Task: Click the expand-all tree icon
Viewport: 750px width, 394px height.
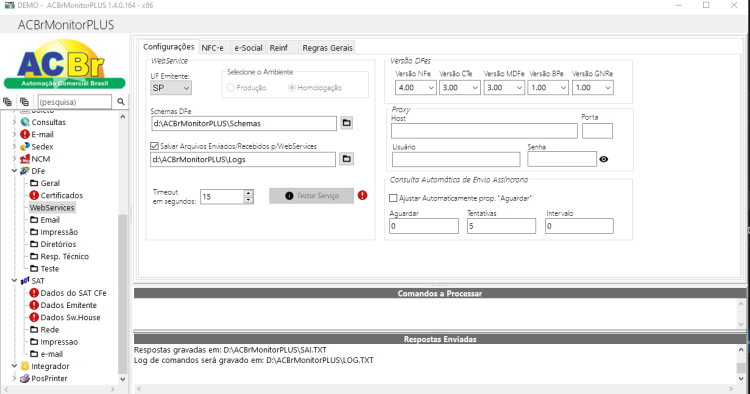Action: coord(8,102)
